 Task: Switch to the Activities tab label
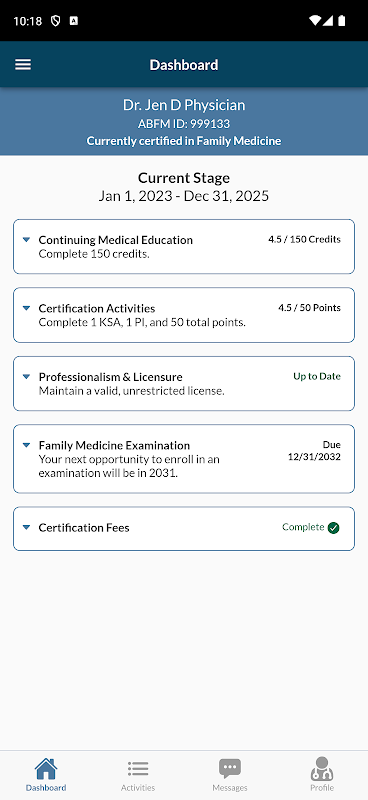tap(138, 788)
